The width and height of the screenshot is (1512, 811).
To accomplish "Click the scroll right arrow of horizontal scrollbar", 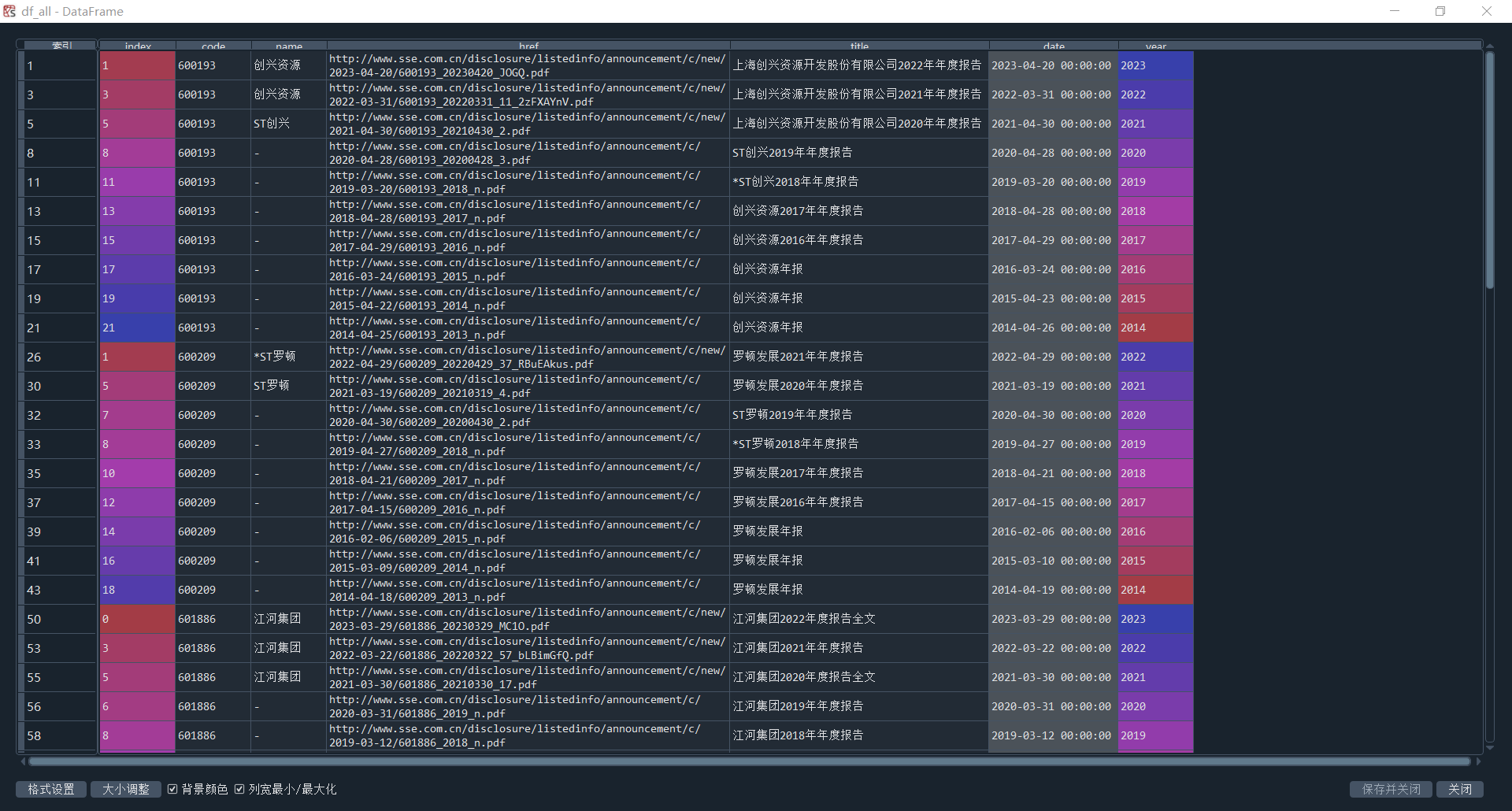I will 1478,761.
